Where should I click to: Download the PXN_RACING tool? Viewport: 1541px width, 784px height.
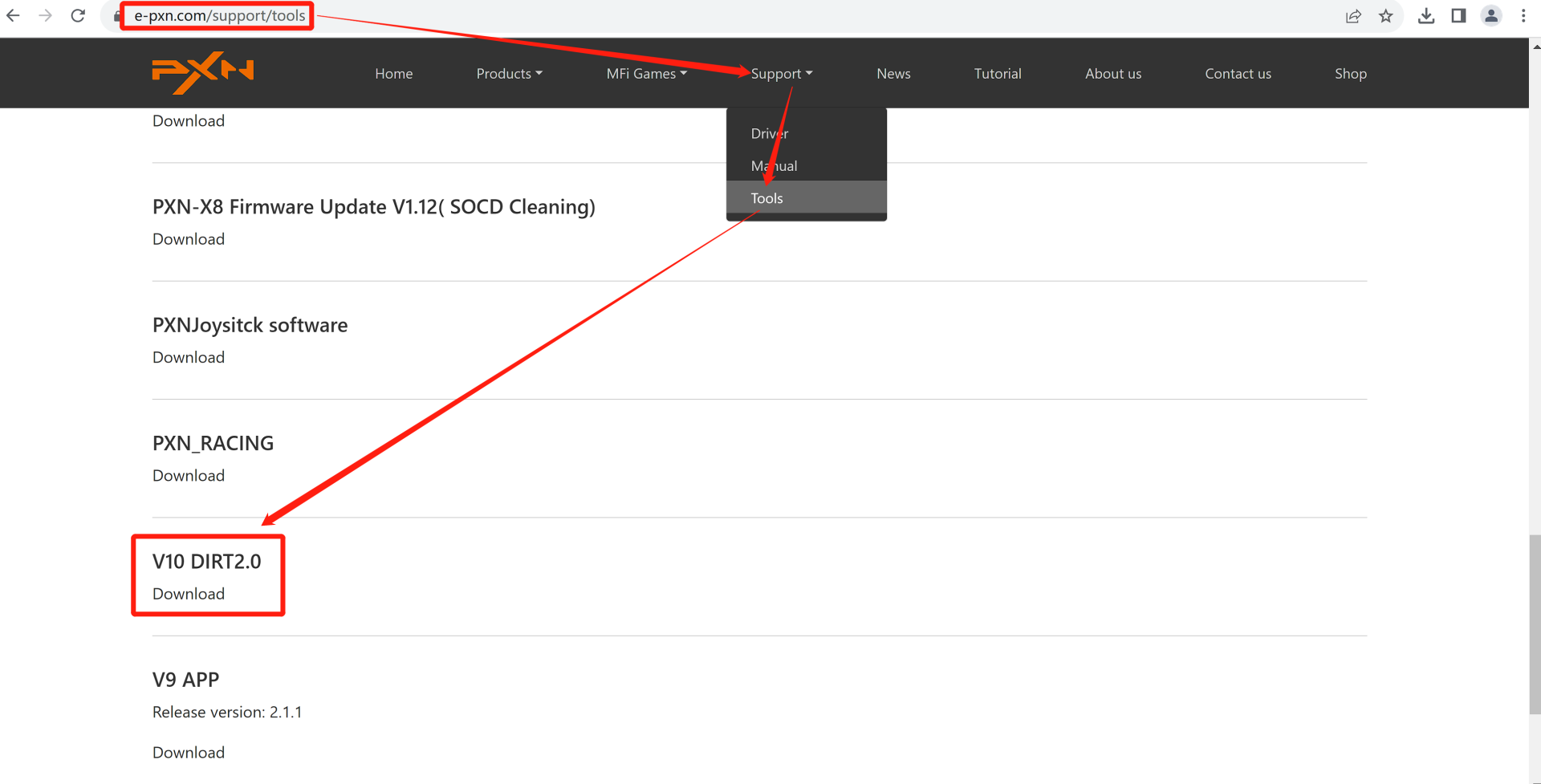pos(189,475)
